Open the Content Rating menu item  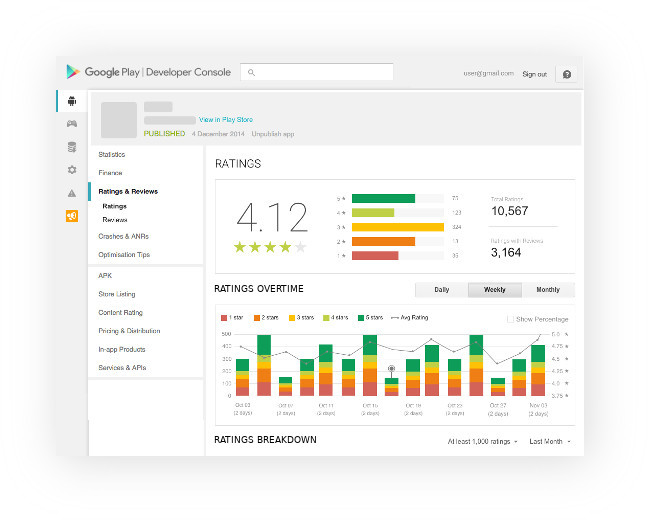coord(121,312)
